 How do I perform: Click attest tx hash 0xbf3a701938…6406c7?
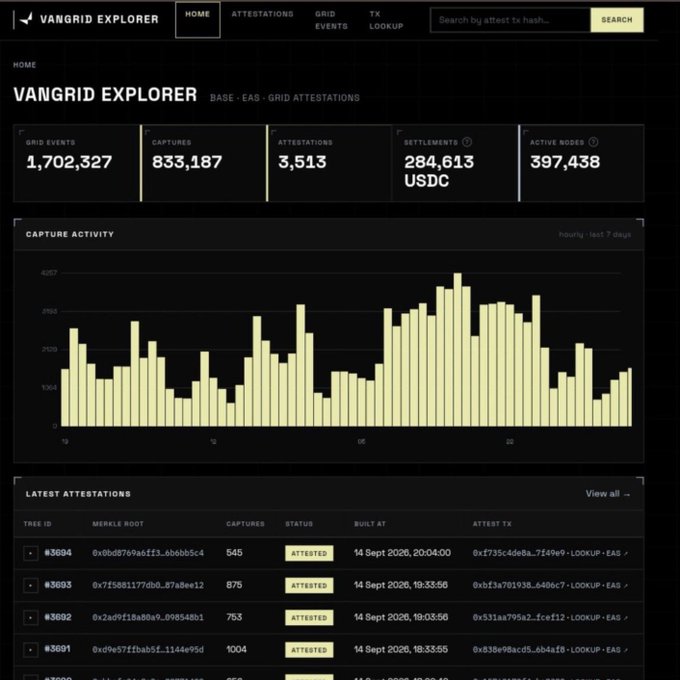click(519, 585)
